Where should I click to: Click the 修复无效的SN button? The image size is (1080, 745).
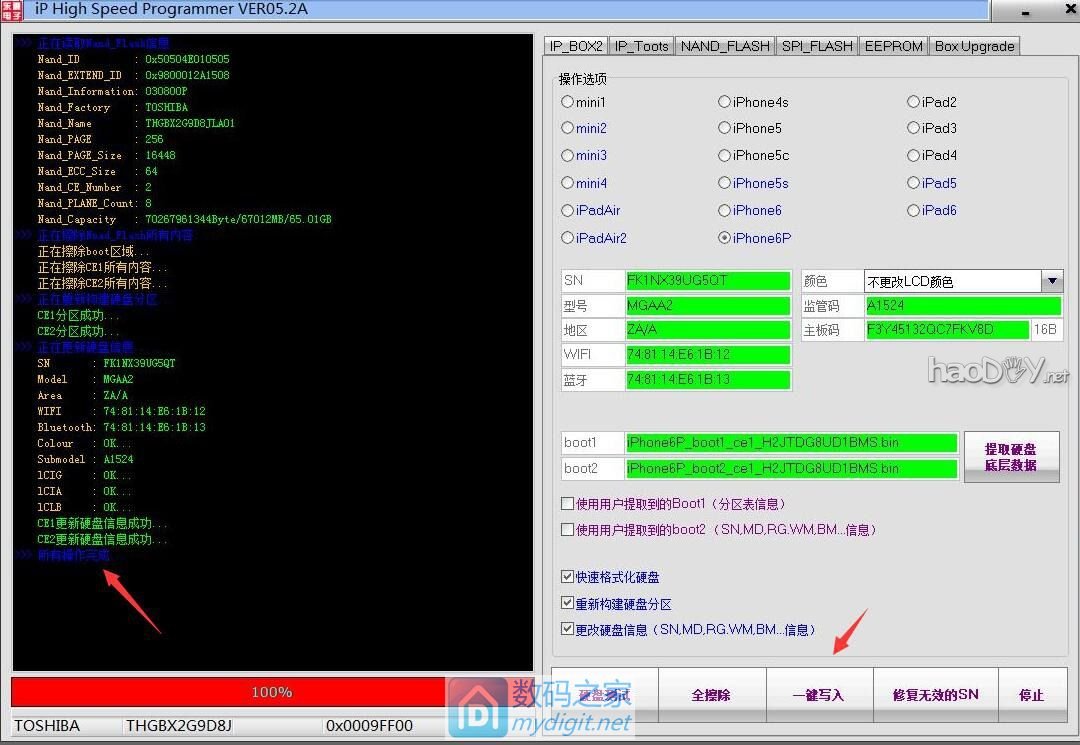tap(935, 695)
